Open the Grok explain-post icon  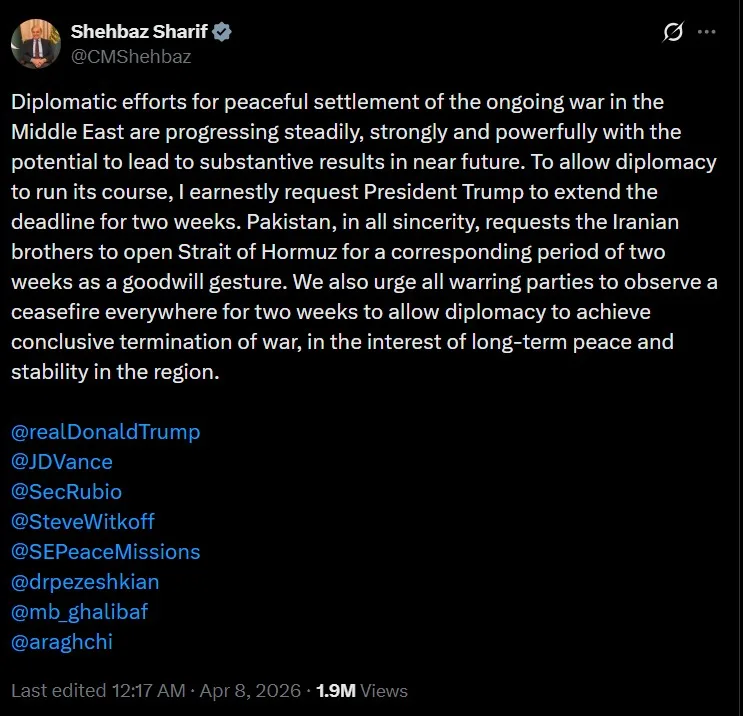click(x=673, y=32)
